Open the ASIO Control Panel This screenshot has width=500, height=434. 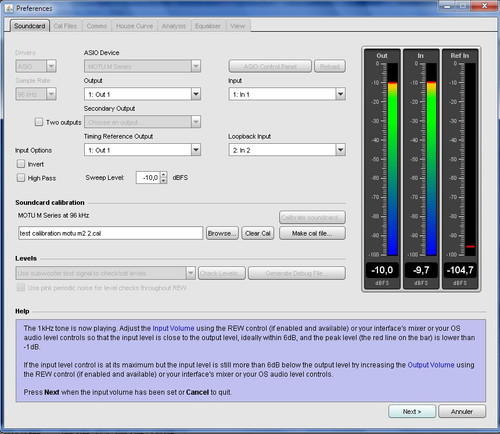pyautogui.click(x=270, y=66)
